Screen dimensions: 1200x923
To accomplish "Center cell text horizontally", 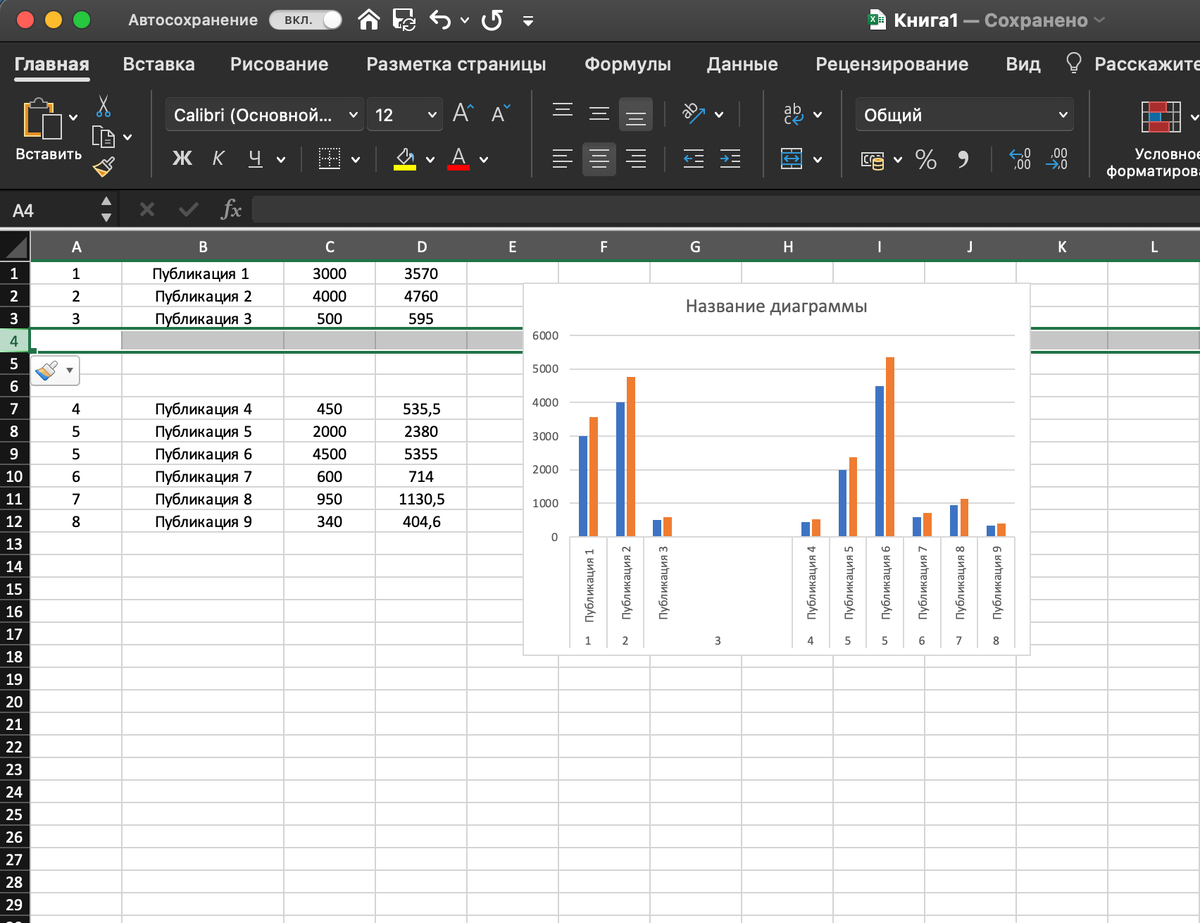I will coord(599,159).
